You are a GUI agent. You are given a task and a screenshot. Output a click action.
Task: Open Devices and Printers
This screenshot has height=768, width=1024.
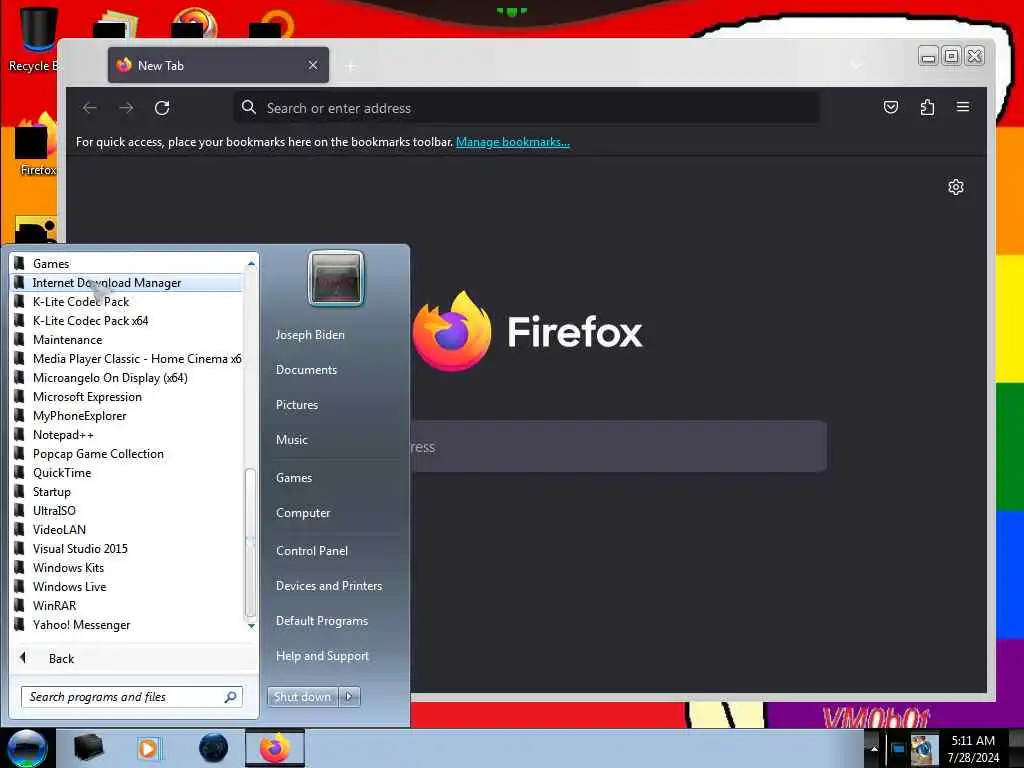(x=329, y=586)
